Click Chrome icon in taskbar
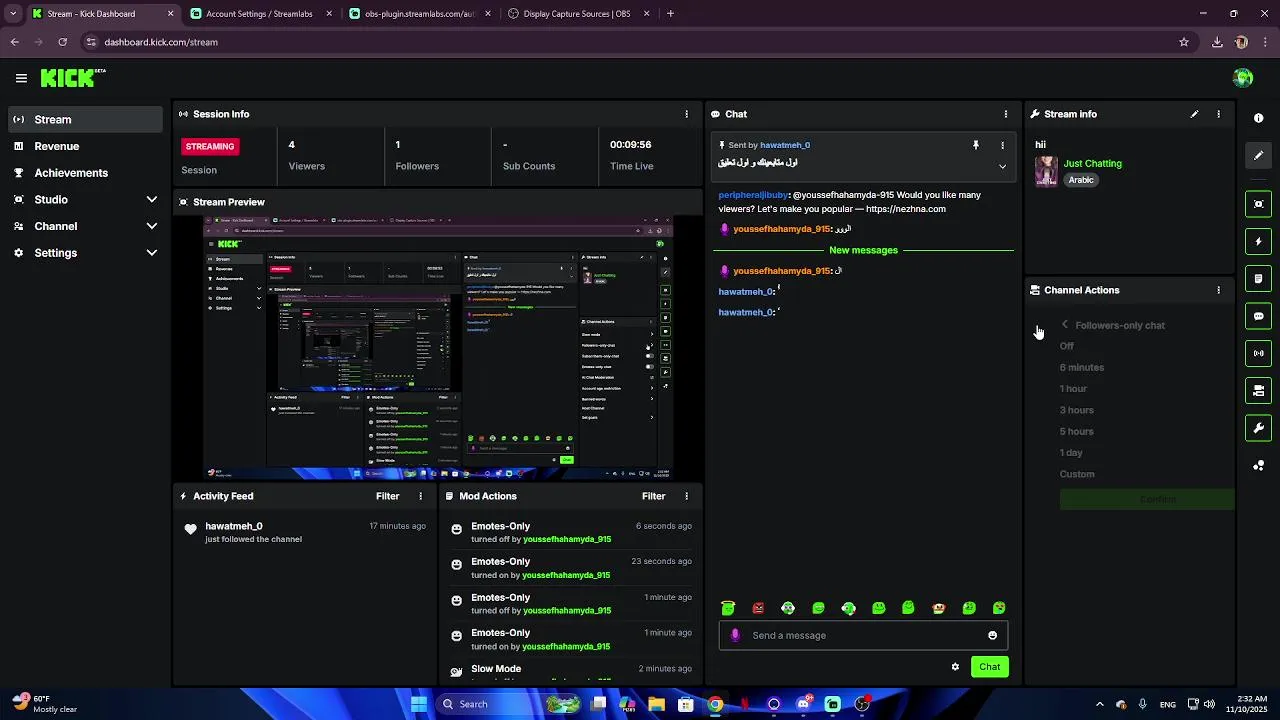The height and width of the screenshot is (720, 1280). click(x=715, y=704)
